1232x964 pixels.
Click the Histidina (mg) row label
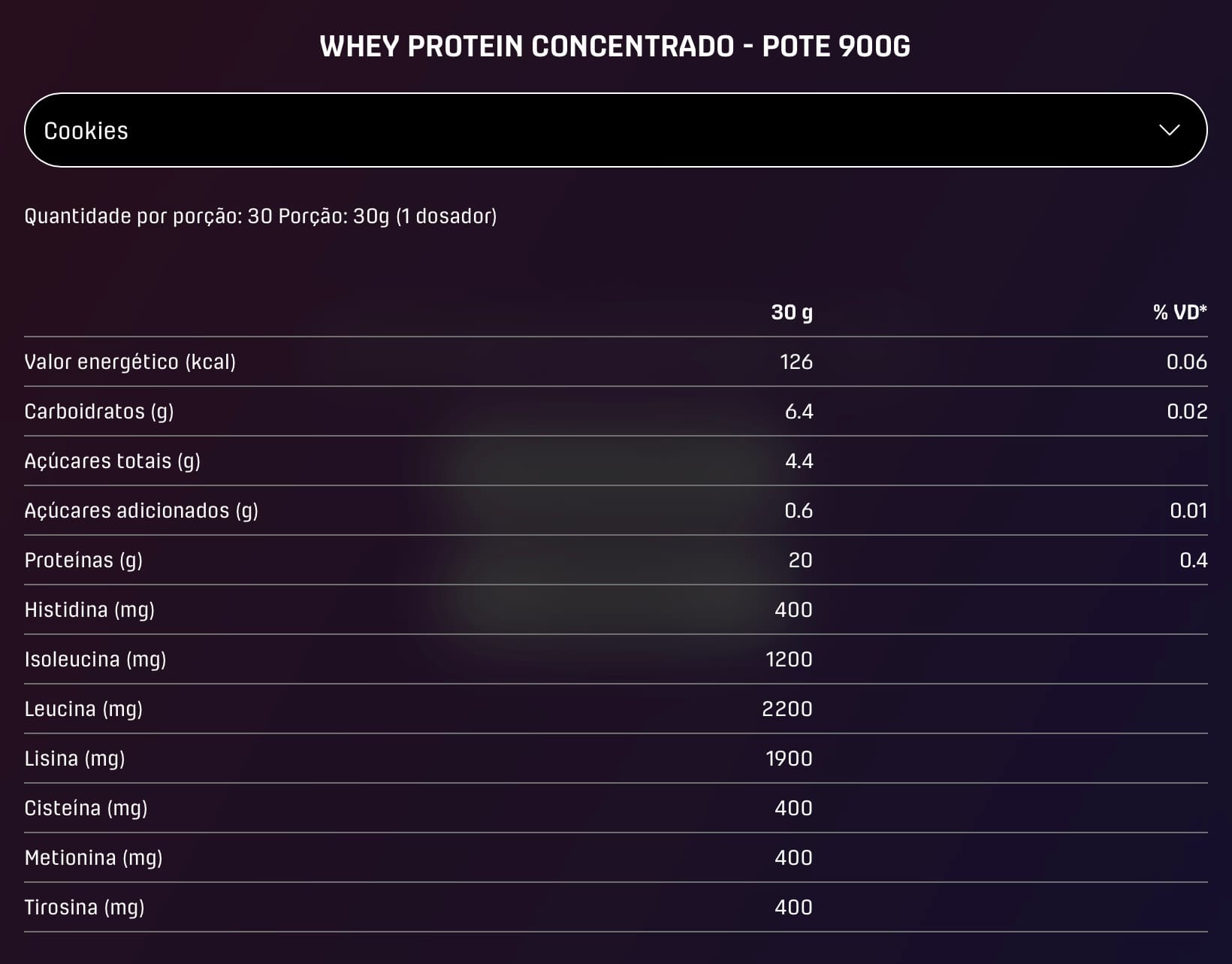coord(89,610)
